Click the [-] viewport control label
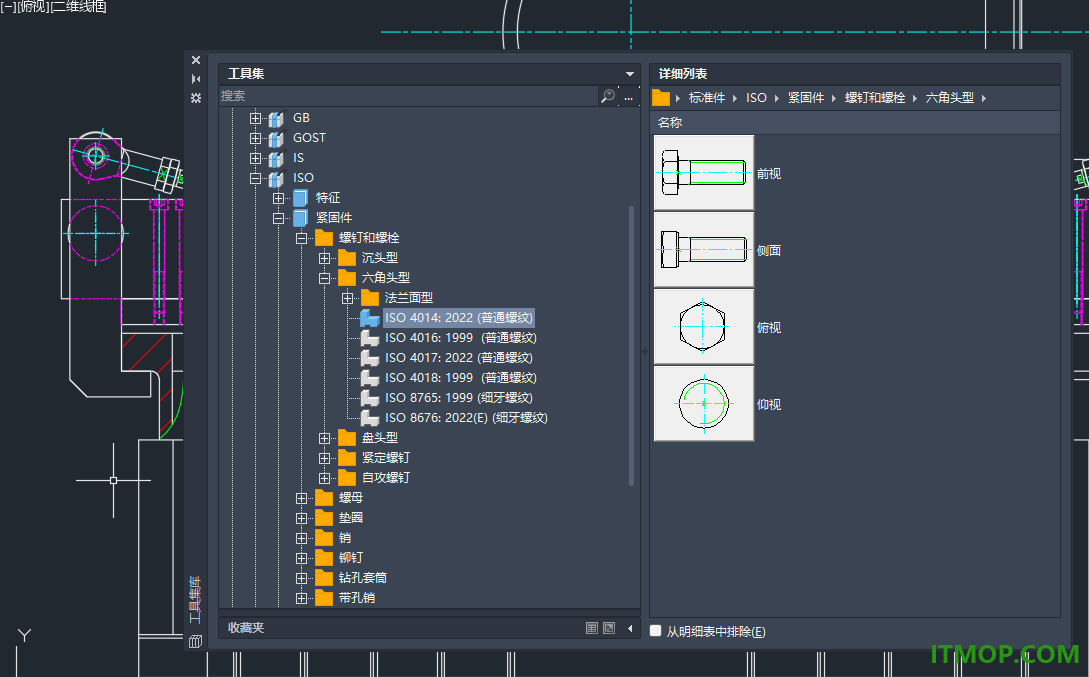Viewport: 1089px width, 677px height. click(x=8, y=6)
